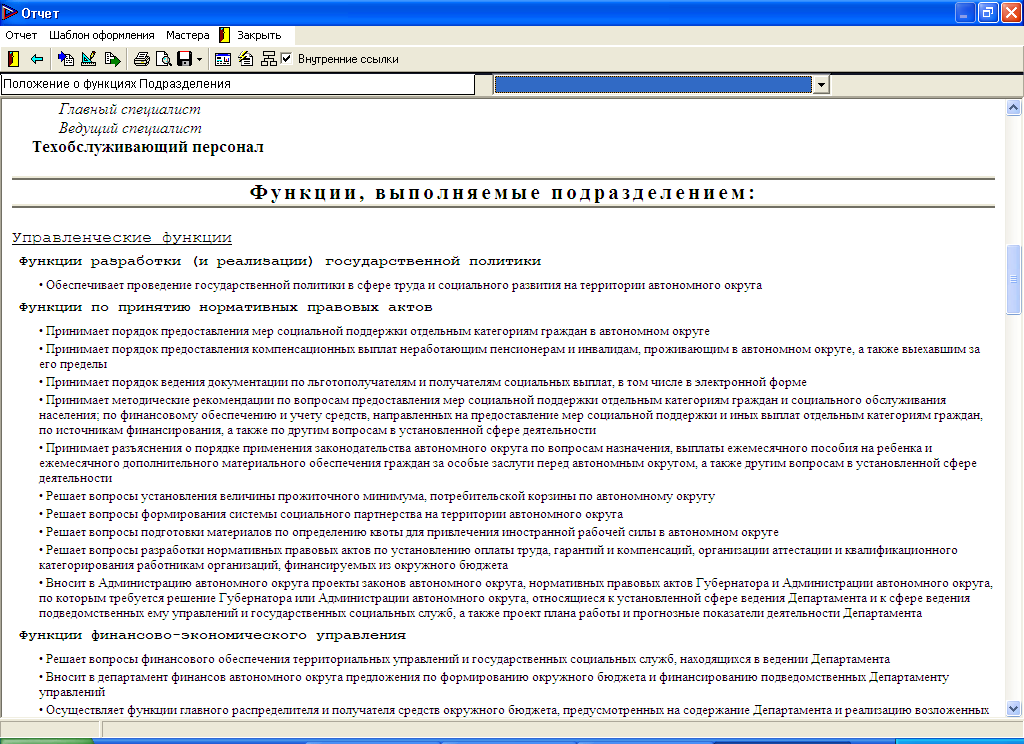
Task: Open the Мастера menu
Action: pyautogui.click(x=187, y=35)
